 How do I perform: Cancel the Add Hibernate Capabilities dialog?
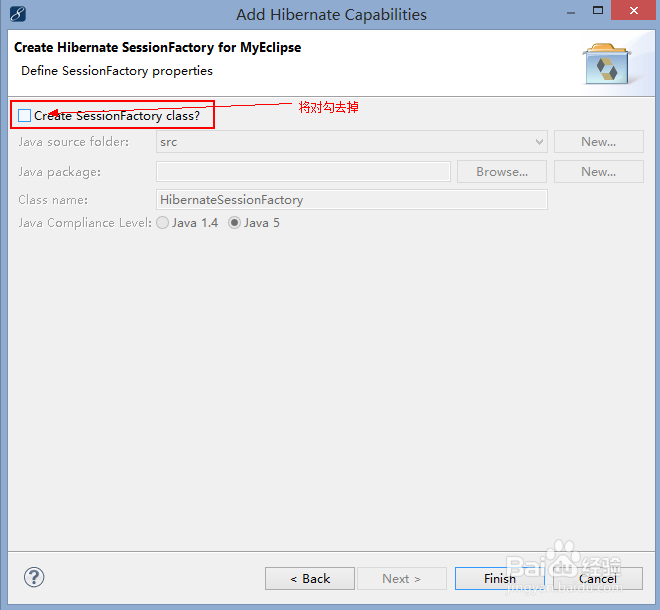(x=598, y=579)
